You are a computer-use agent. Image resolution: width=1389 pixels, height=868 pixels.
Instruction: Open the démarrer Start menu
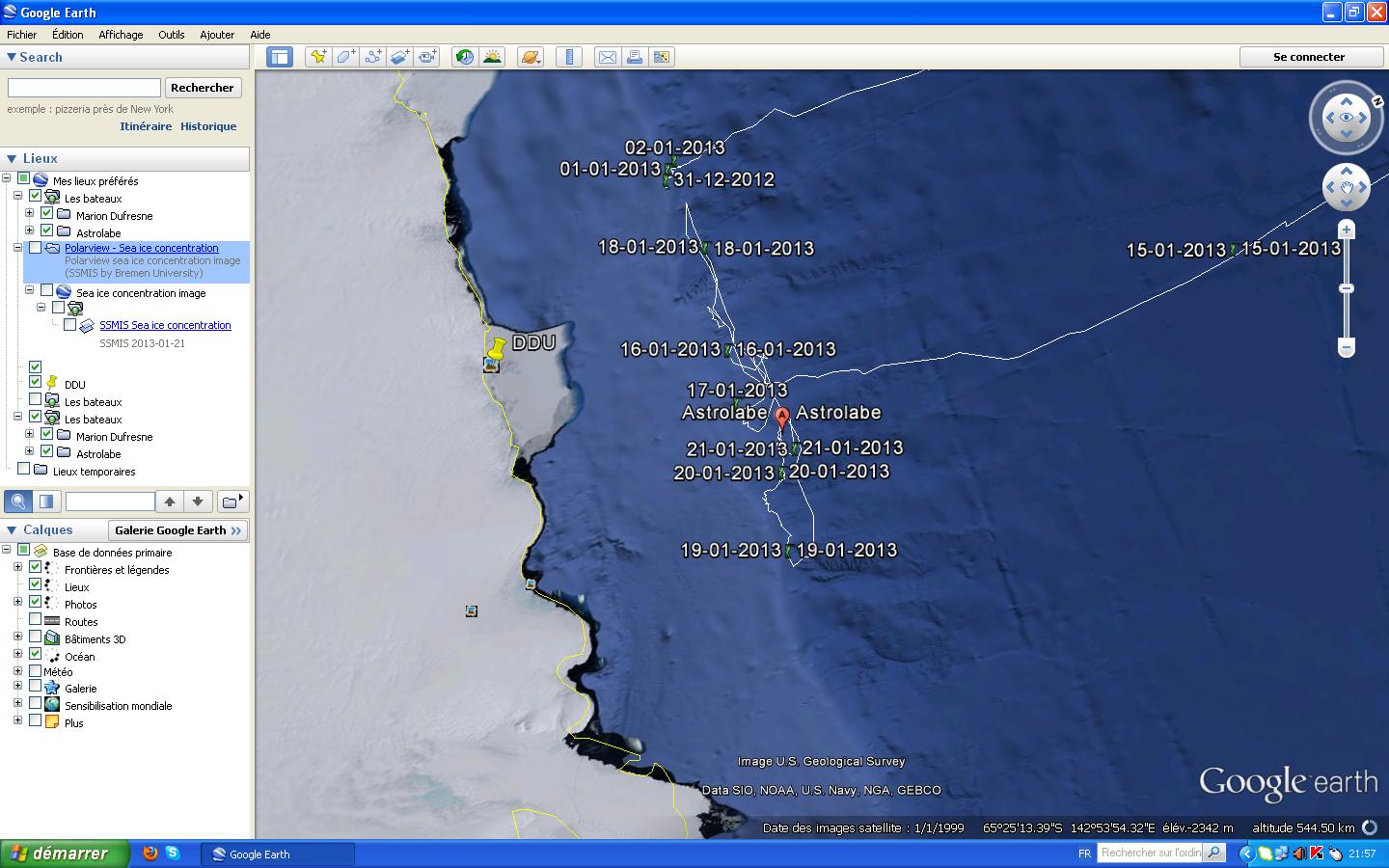(65, 854)
